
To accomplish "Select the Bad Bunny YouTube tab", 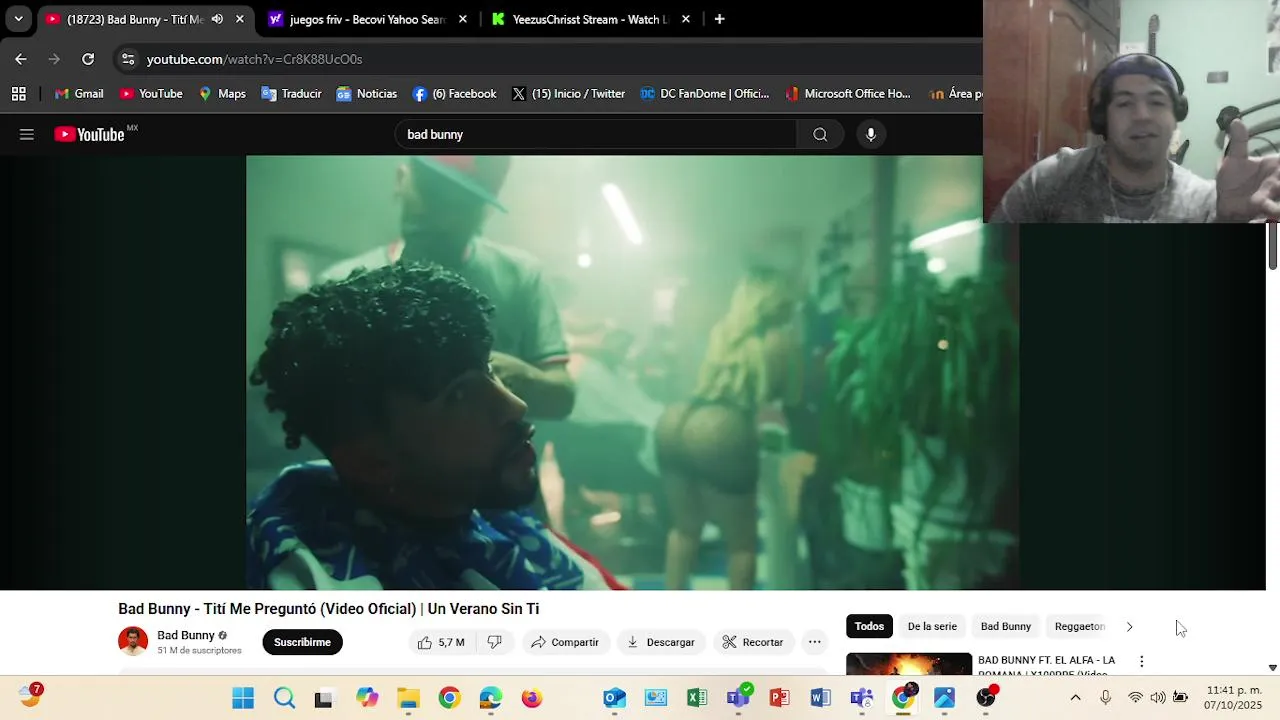I will (144, 19).
